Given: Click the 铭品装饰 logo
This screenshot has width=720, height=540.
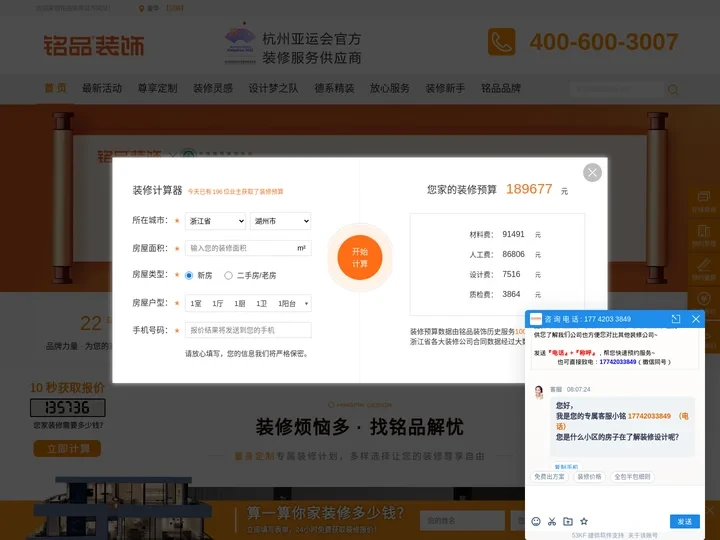Looking at the screenshot, I should [x=94, y=45].
